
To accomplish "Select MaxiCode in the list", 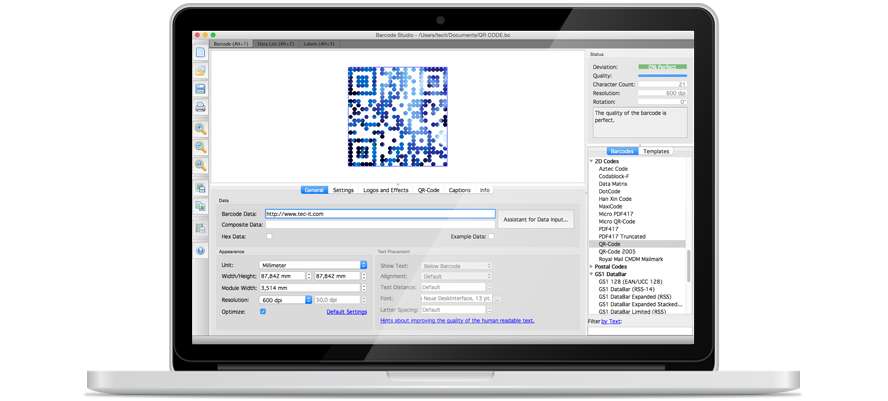I will (x=610, y=206).
